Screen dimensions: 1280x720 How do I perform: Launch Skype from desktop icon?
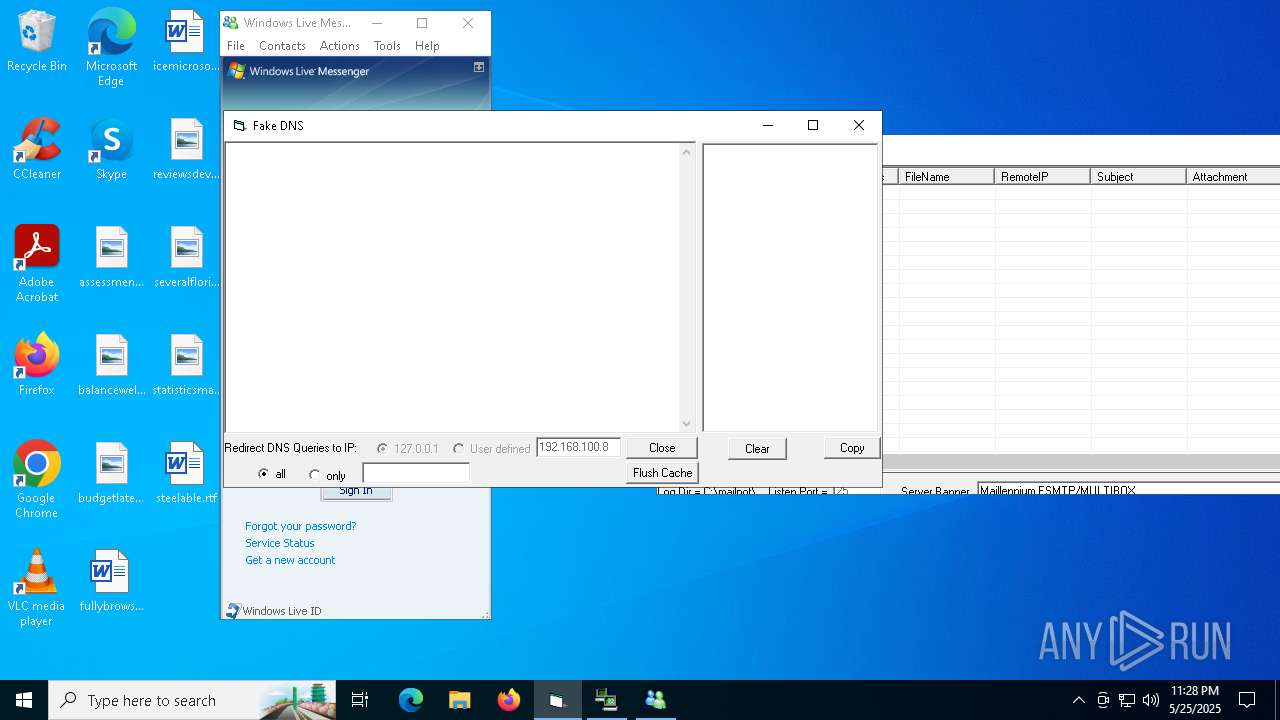pyautogui.click(x=111, y=149)
